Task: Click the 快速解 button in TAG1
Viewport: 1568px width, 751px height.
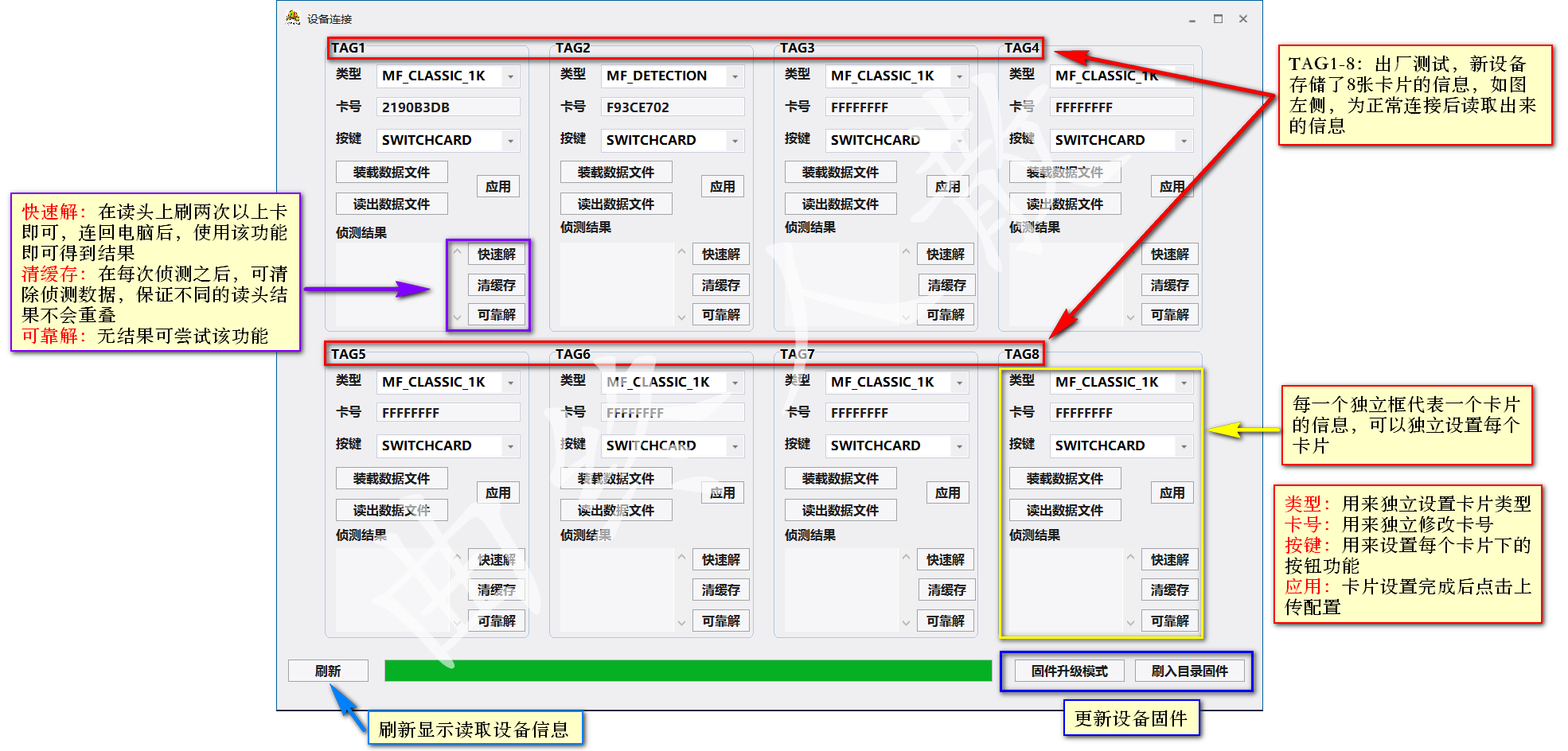Action: [x=496, y=254]
